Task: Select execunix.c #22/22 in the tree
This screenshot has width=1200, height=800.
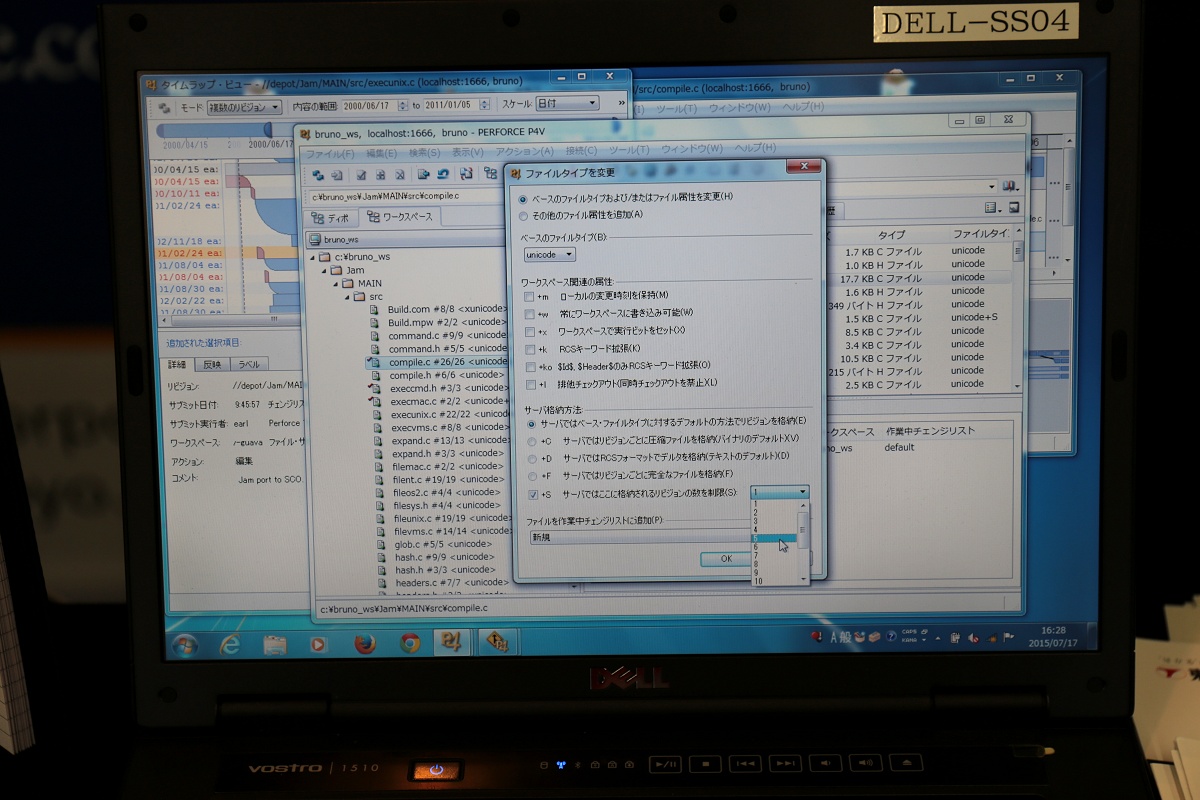Action: 447,414
